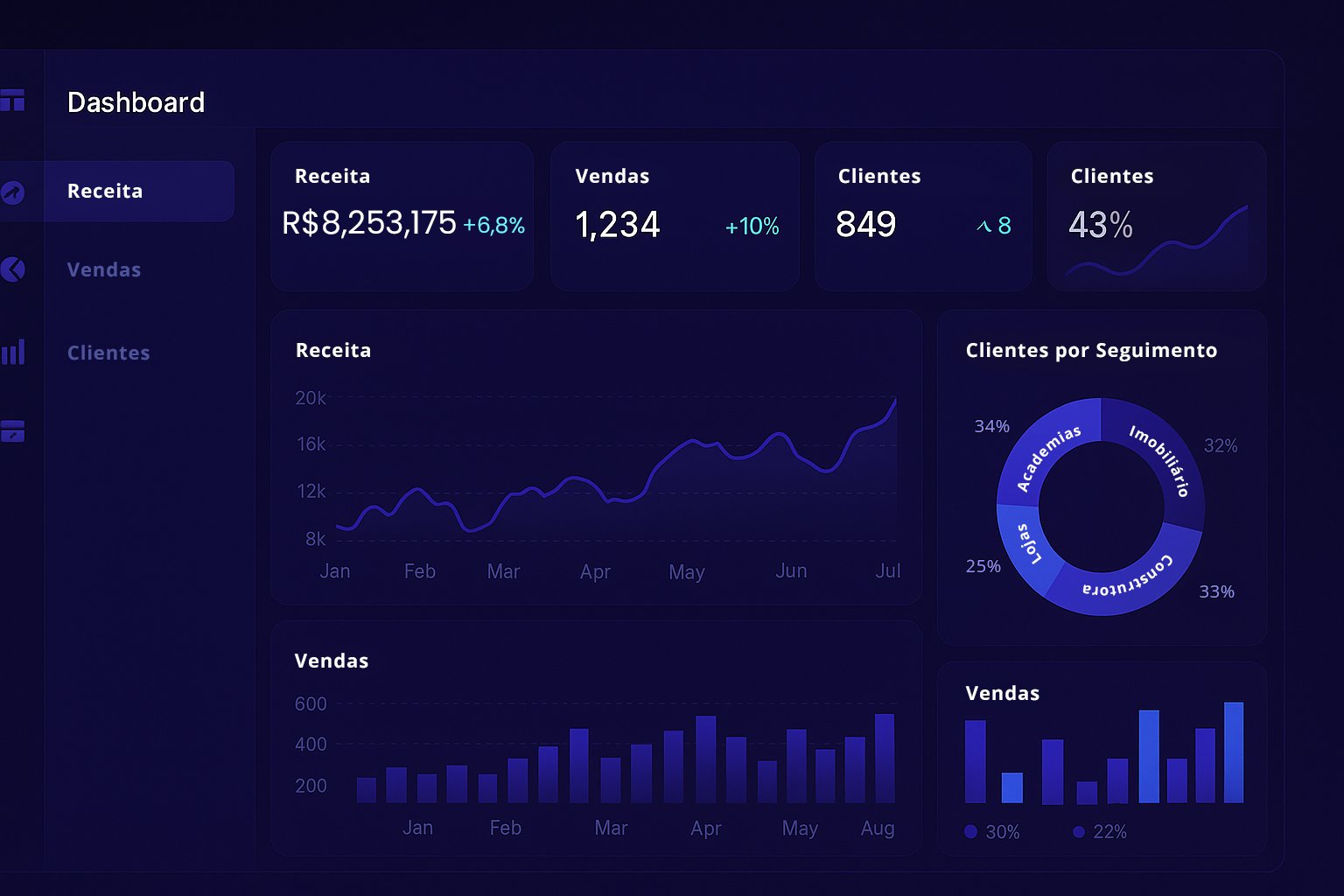Image resolution: width=1344 pixels, height=896 pixels.
Task: Select Receita in the sidebar menu
Action: 105,191
